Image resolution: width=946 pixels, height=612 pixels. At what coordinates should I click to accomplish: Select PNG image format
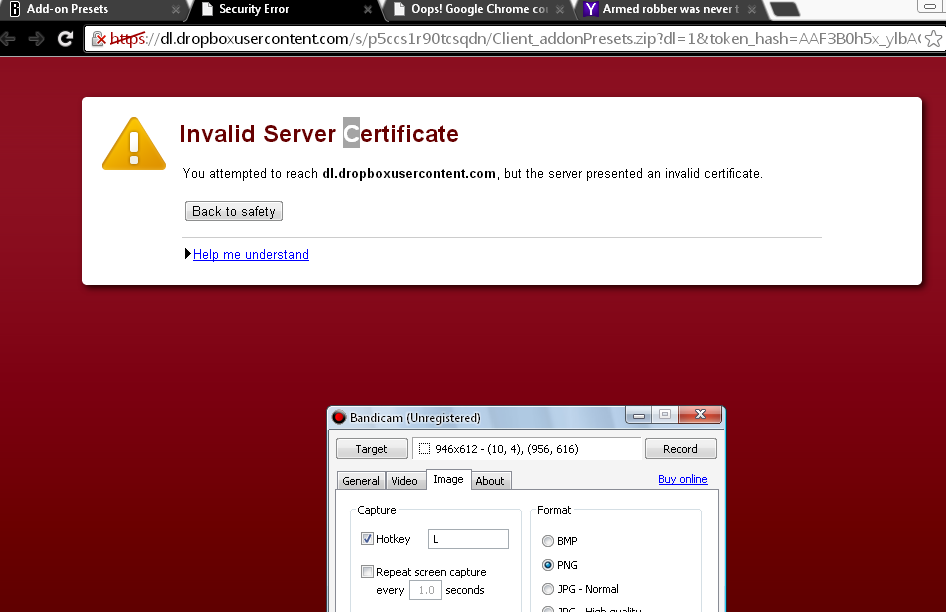tap(548, 565)
